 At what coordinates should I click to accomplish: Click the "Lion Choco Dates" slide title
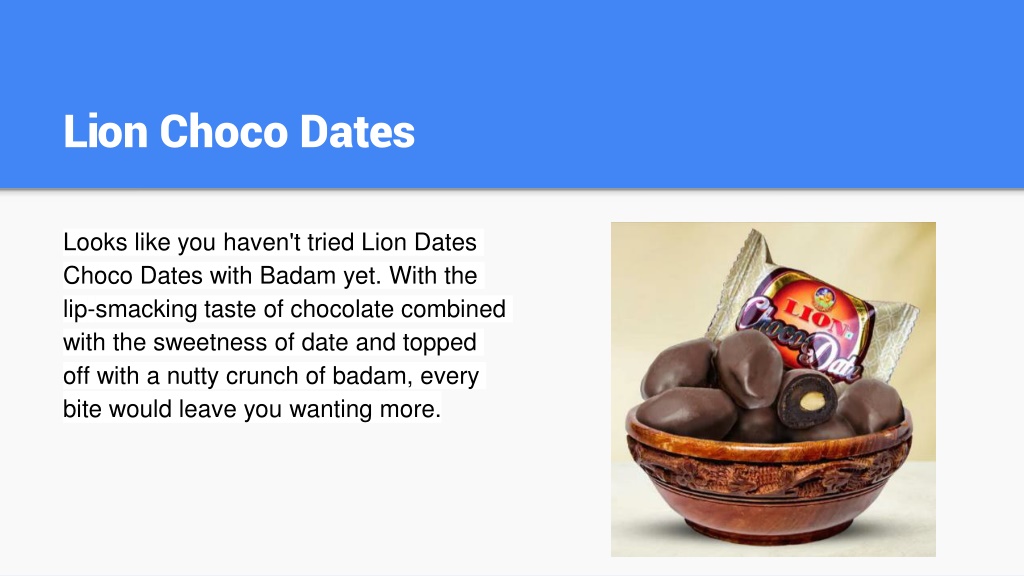click(239, 131)
